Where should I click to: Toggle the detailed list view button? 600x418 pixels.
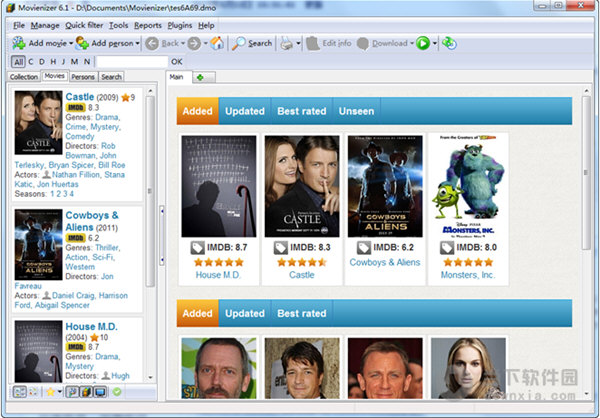(x=19, y=391)
